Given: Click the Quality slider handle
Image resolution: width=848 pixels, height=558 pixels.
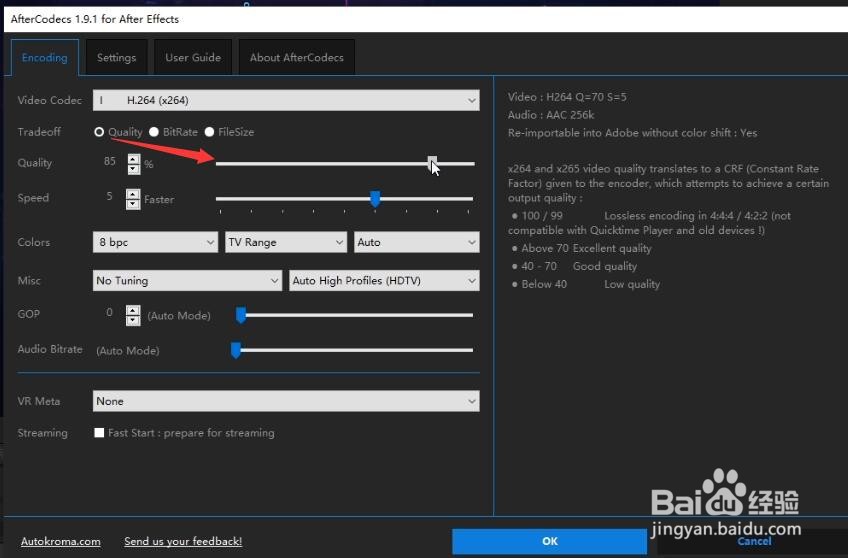Looking at the screenshot, I should [432, 163].
